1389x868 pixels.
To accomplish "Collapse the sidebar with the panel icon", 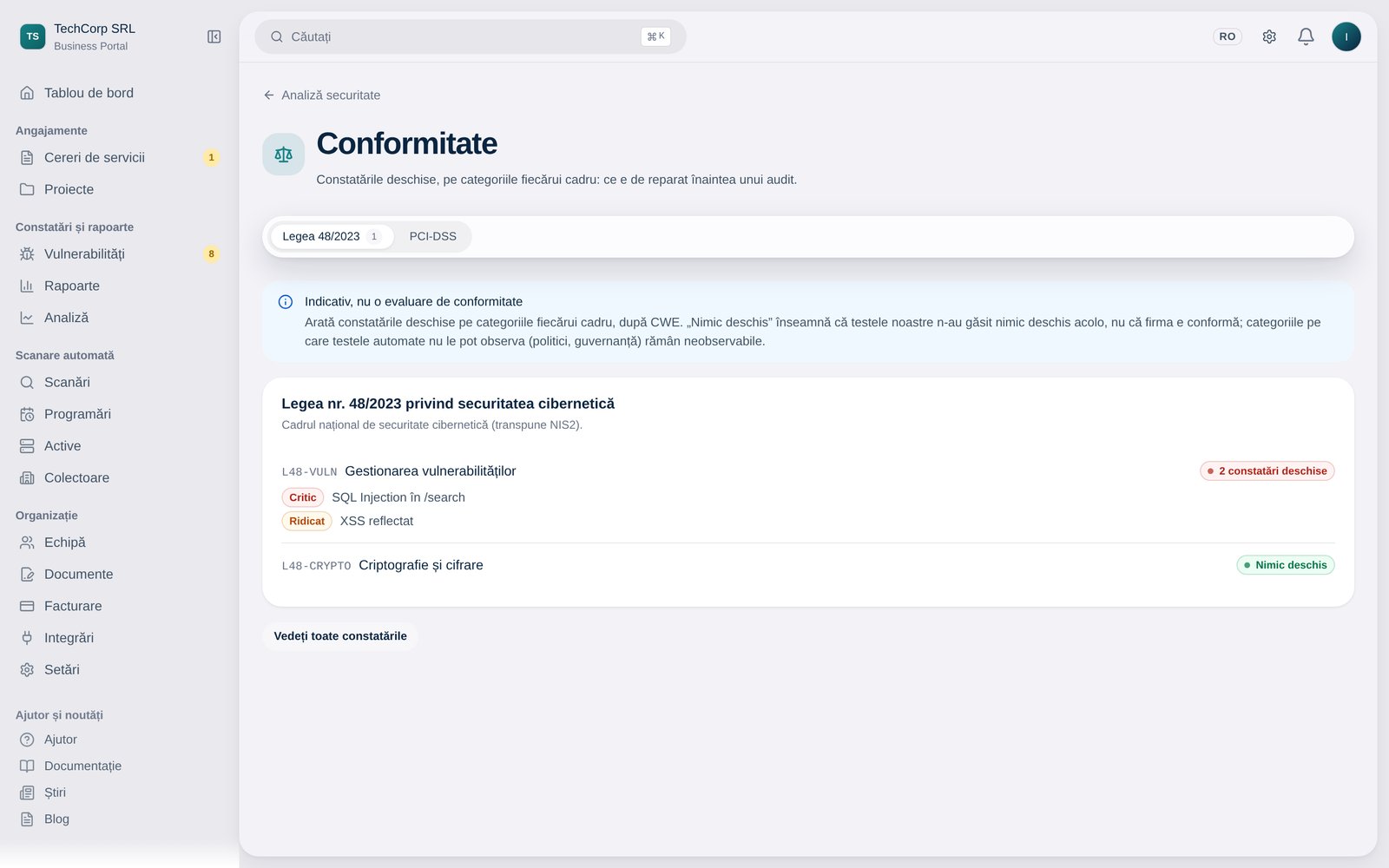I will [214, 36].
